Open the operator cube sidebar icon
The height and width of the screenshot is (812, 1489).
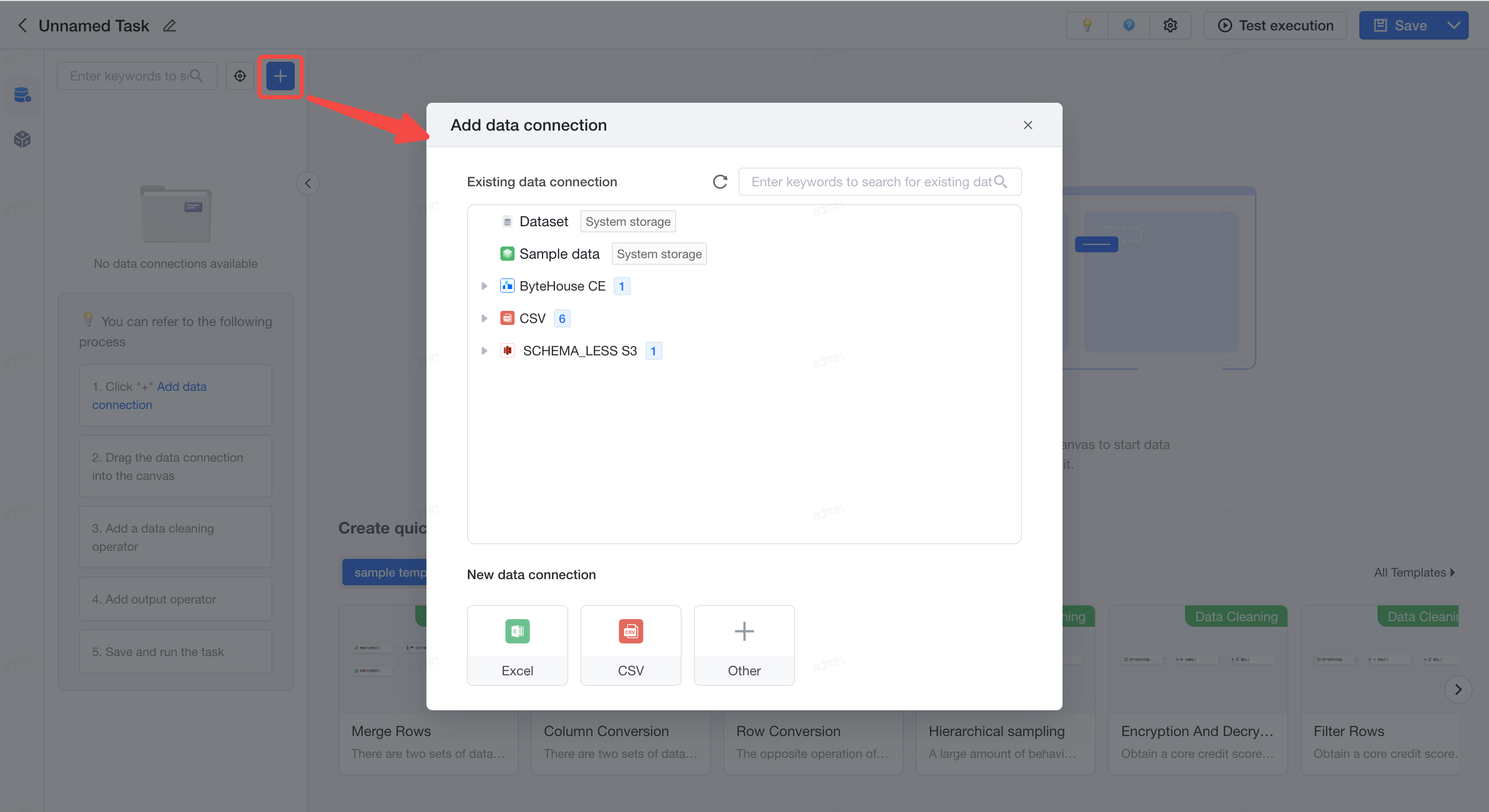22,139
